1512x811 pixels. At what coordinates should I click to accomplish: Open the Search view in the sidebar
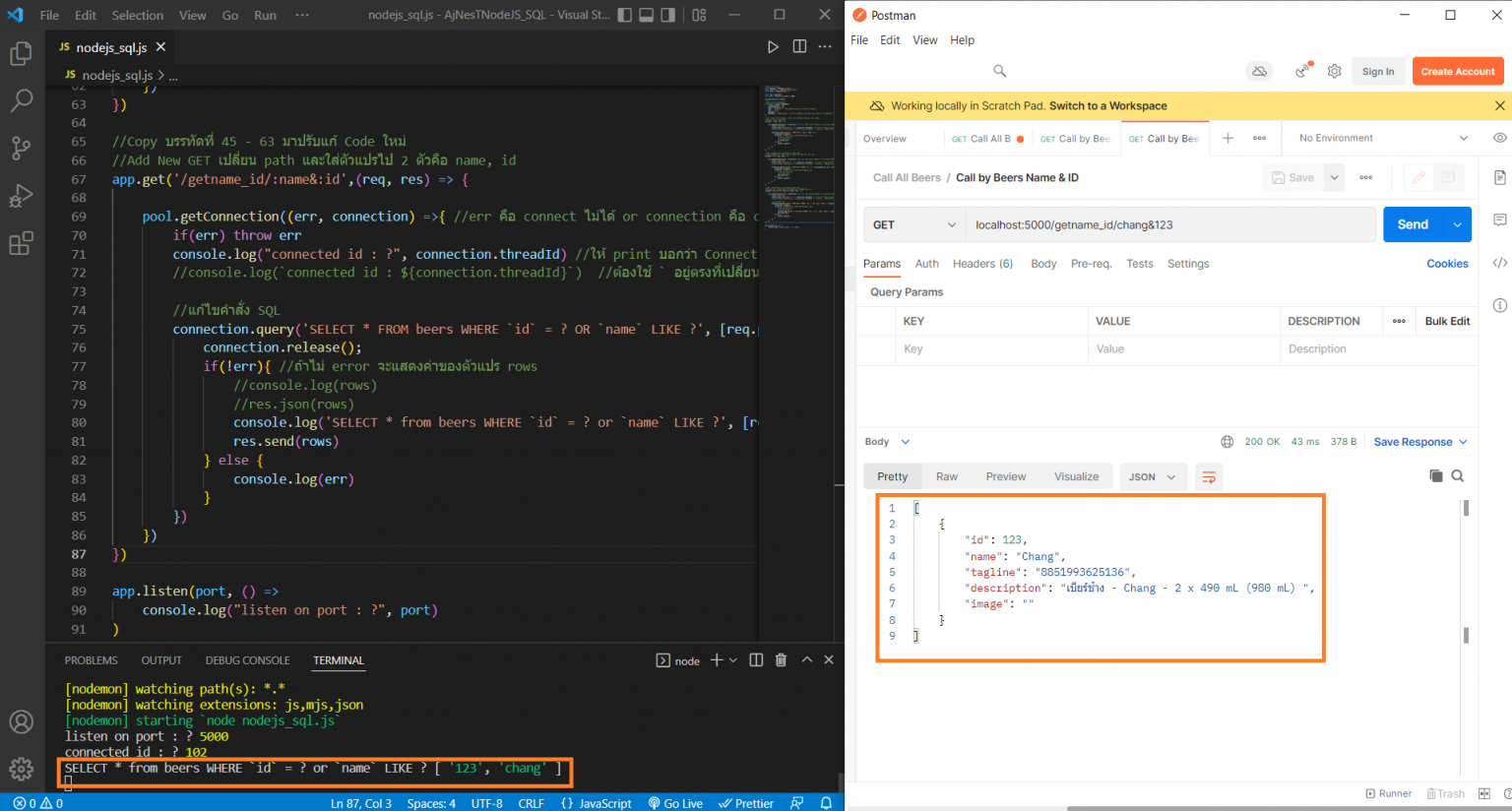click(x=22, y=99)
